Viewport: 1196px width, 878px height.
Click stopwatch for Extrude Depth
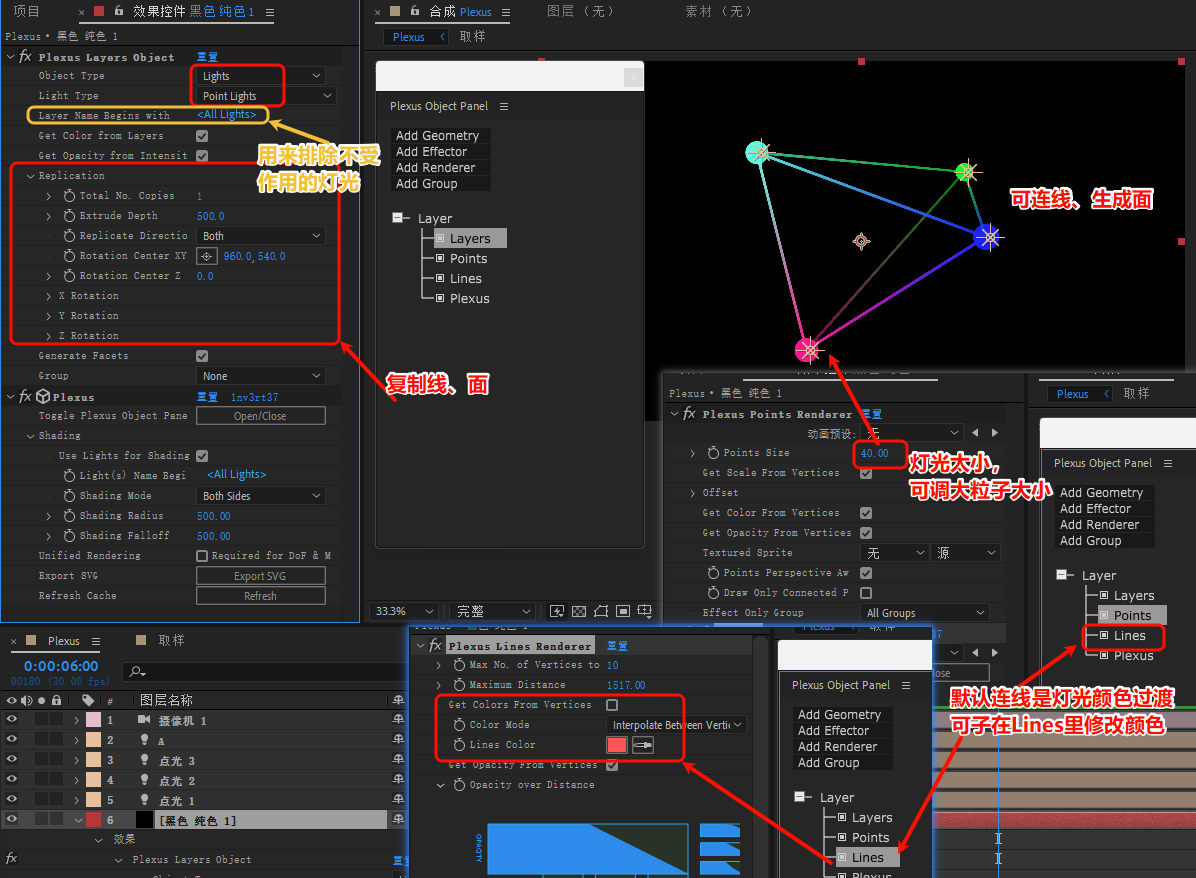pyautogui.click(x=69, y=216)
